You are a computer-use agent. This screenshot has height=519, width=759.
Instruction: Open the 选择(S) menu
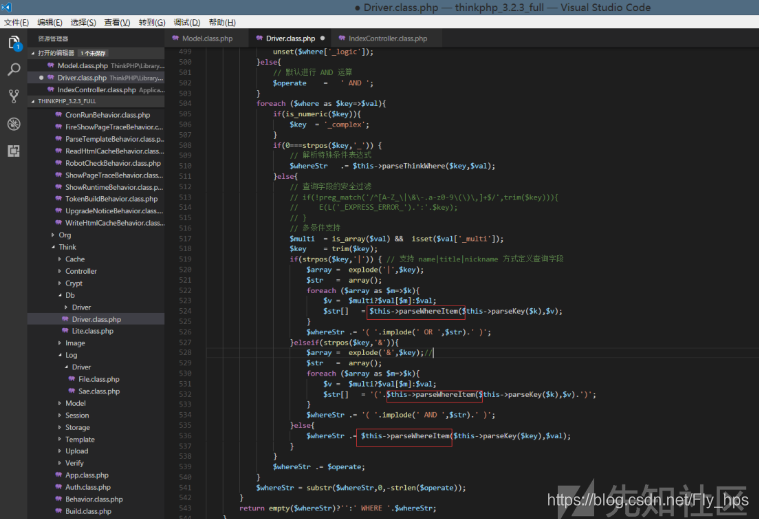point(83,22)
